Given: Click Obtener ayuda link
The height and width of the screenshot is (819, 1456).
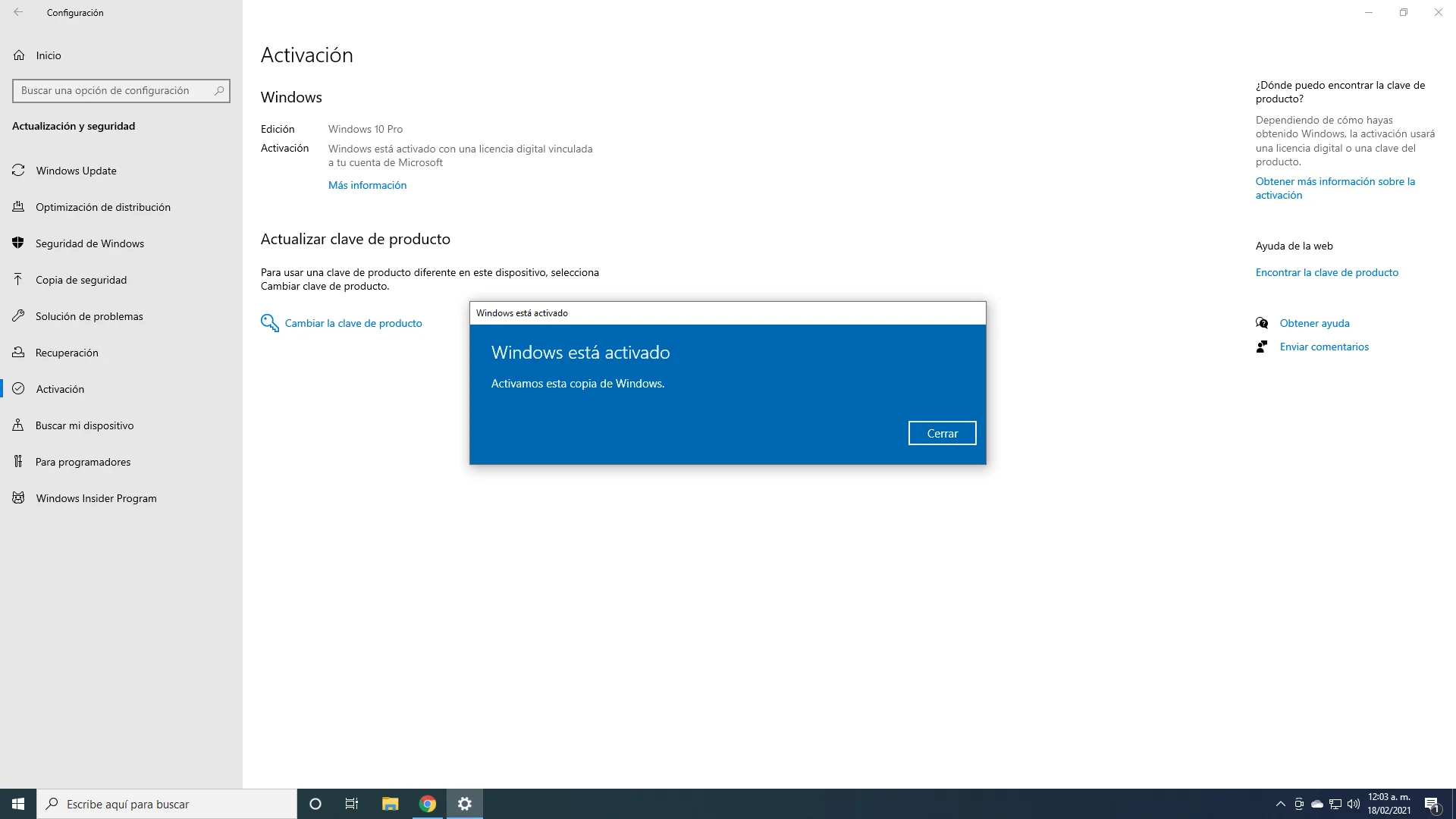Looking at the screenshot, I should tap(1314, 323).
